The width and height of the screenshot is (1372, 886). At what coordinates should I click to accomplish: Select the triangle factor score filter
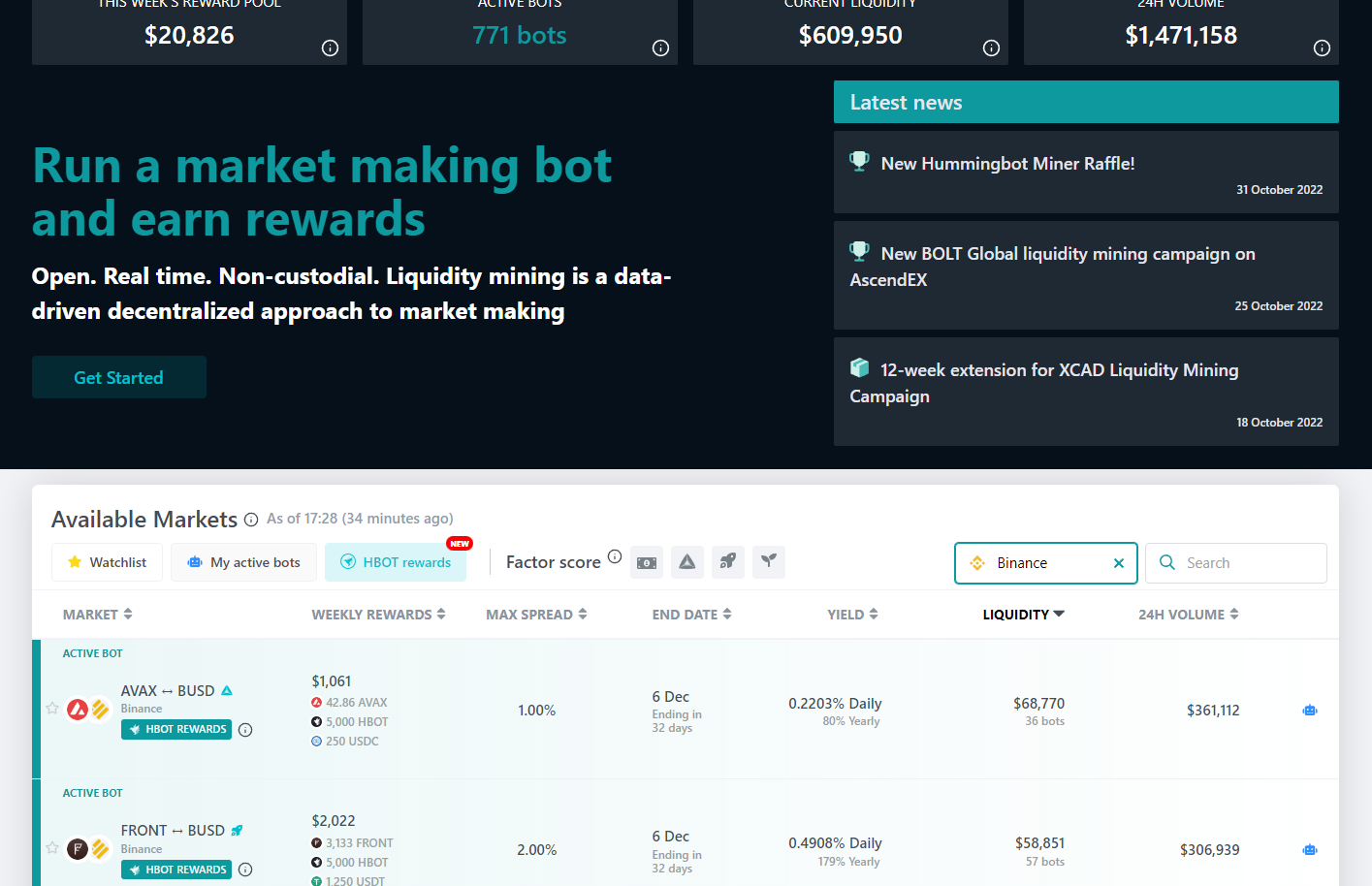[687, 562]
